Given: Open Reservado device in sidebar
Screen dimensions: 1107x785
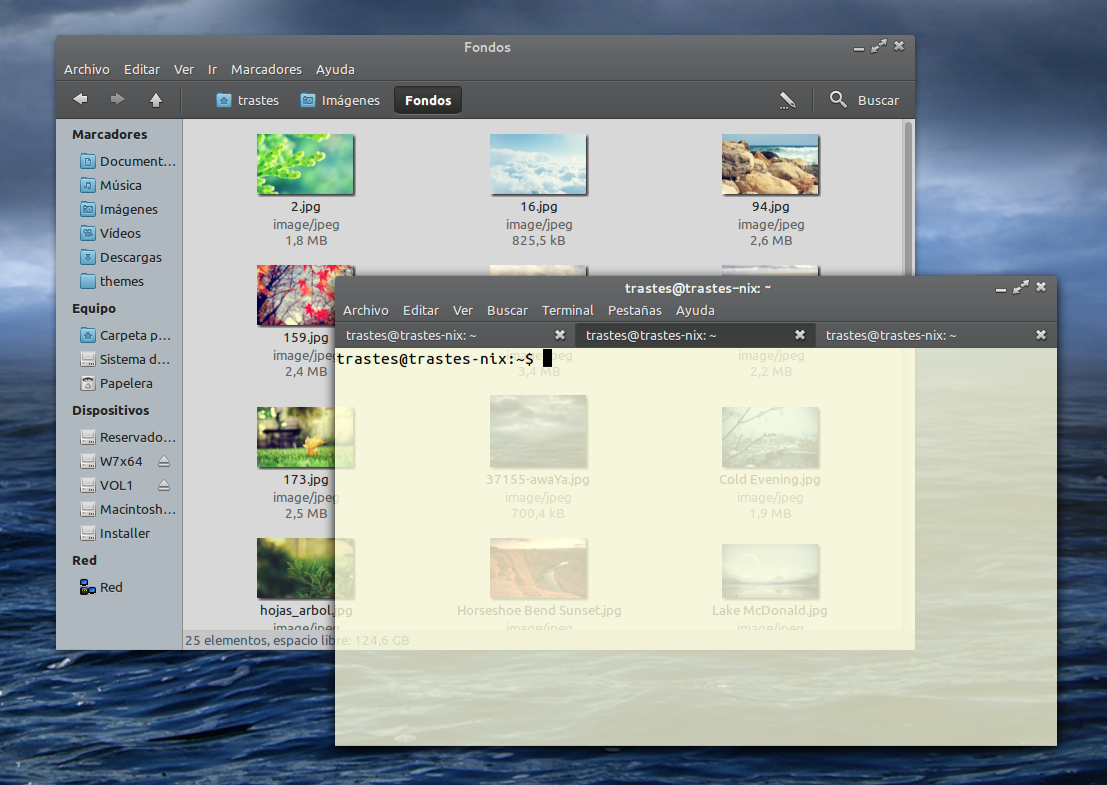Looking at the screenshot, I should coord(128,437).
